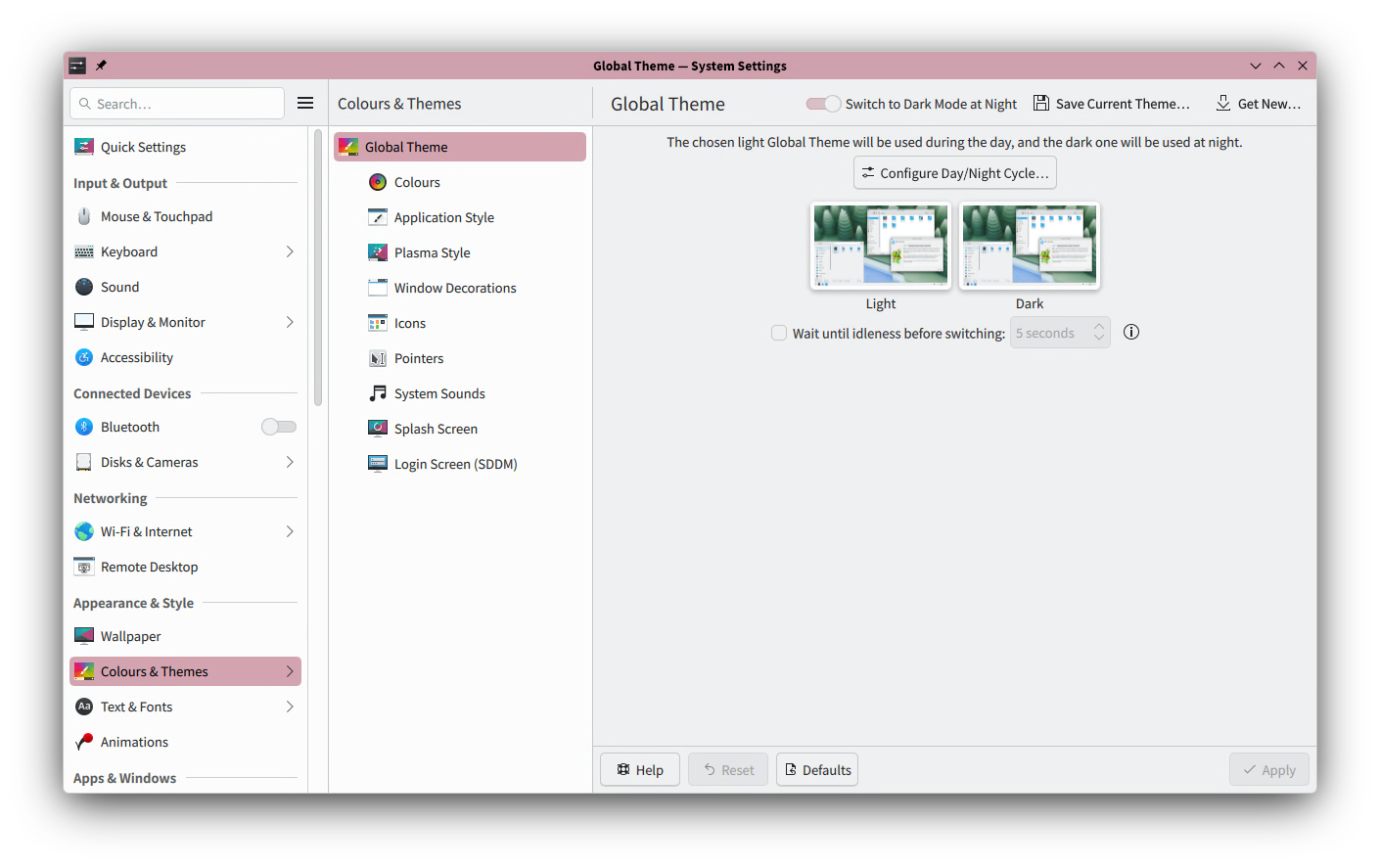This screenshot has height=868, width=1380.
Task: Click the Application Style icon
Action: pyautogui.click(x=378, y=217)
